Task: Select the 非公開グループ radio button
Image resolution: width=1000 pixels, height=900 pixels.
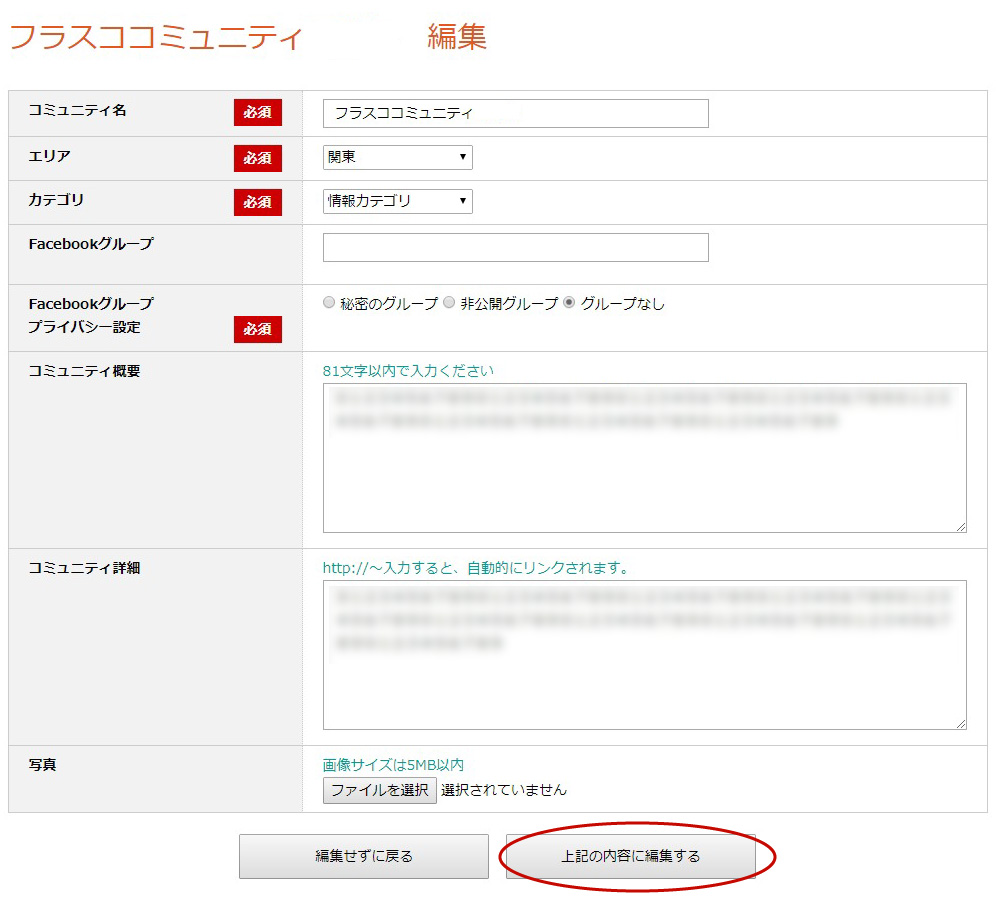Action: (449, 302)
